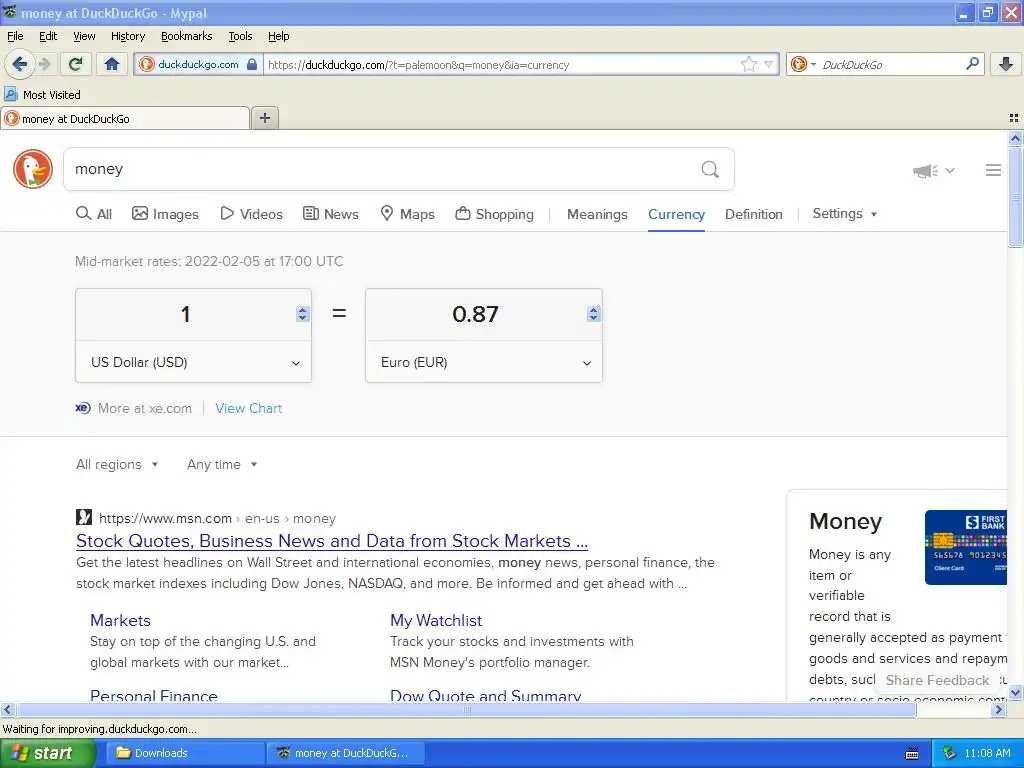Click the URL address bar field
The image size is (1024, 768).
(x=502, y=65)
